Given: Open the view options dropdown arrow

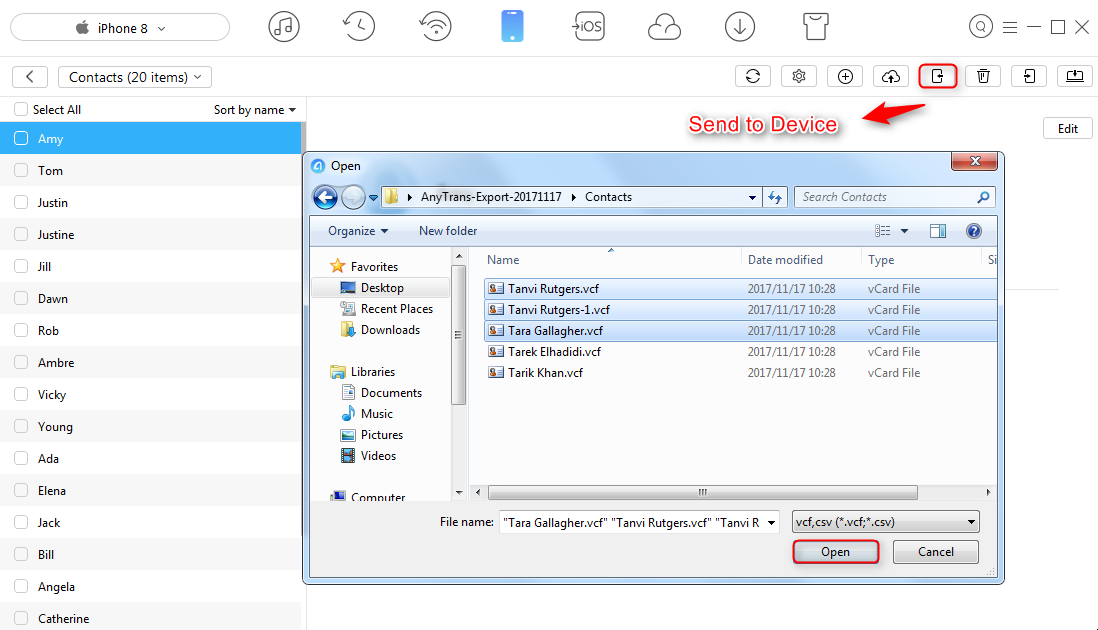Looking at the screenshot, I should point(904,231).
